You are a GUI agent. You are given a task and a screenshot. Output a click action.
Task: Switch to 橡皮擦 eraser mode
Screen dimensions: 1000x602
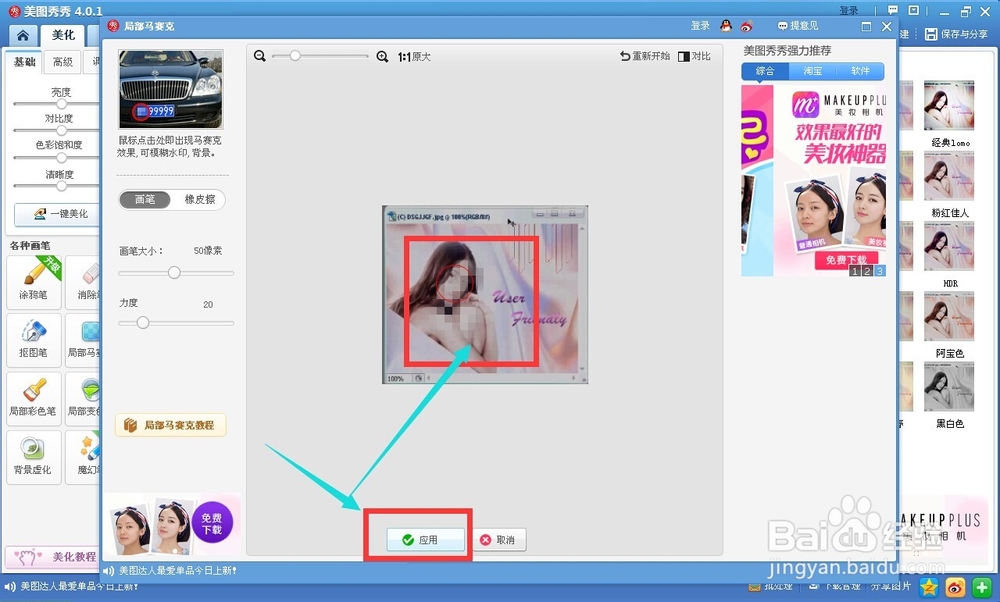pos(200,200)
